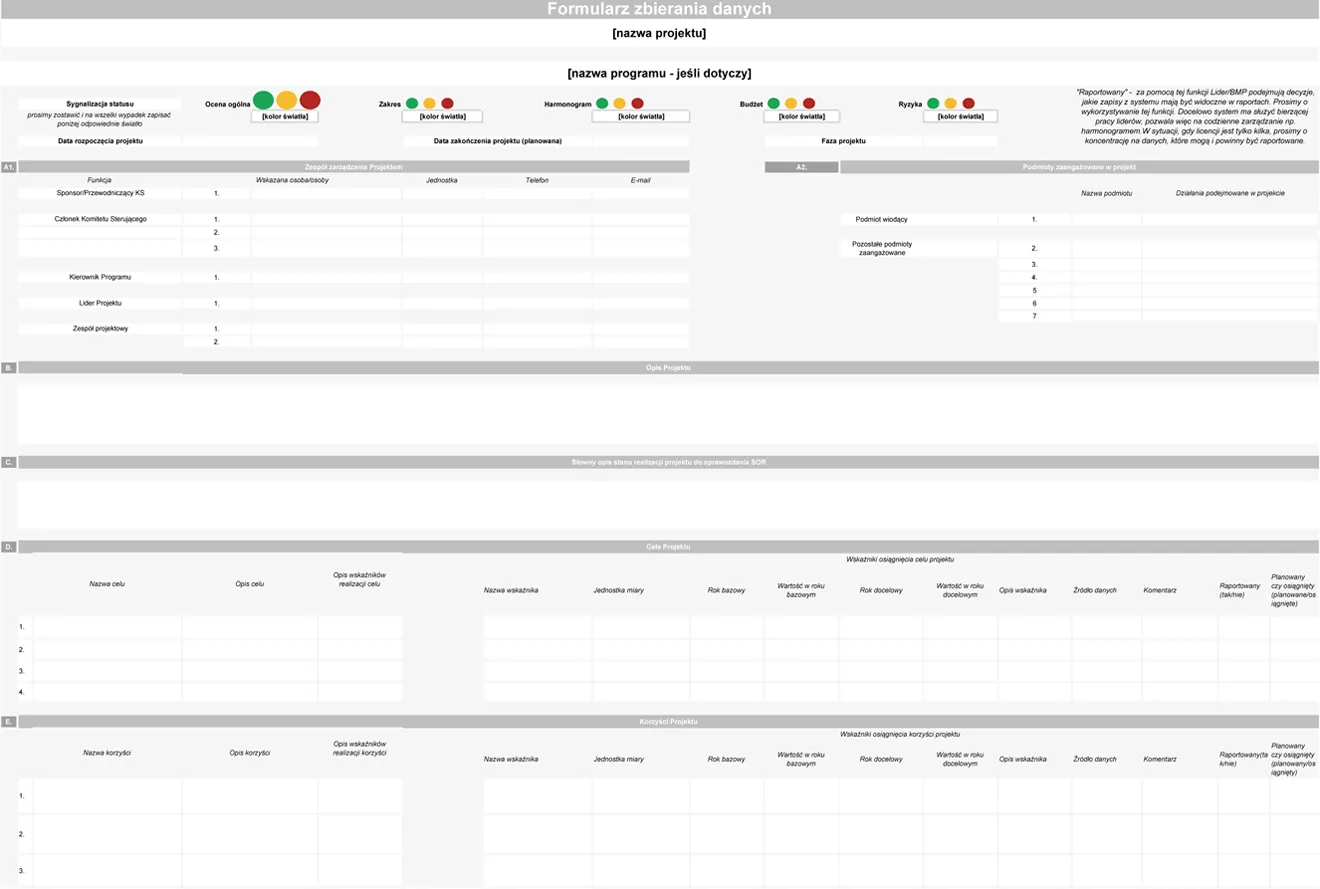The image size is (1320, 889).
Task: Select the A1. section marker
Action: click(8, 167)
